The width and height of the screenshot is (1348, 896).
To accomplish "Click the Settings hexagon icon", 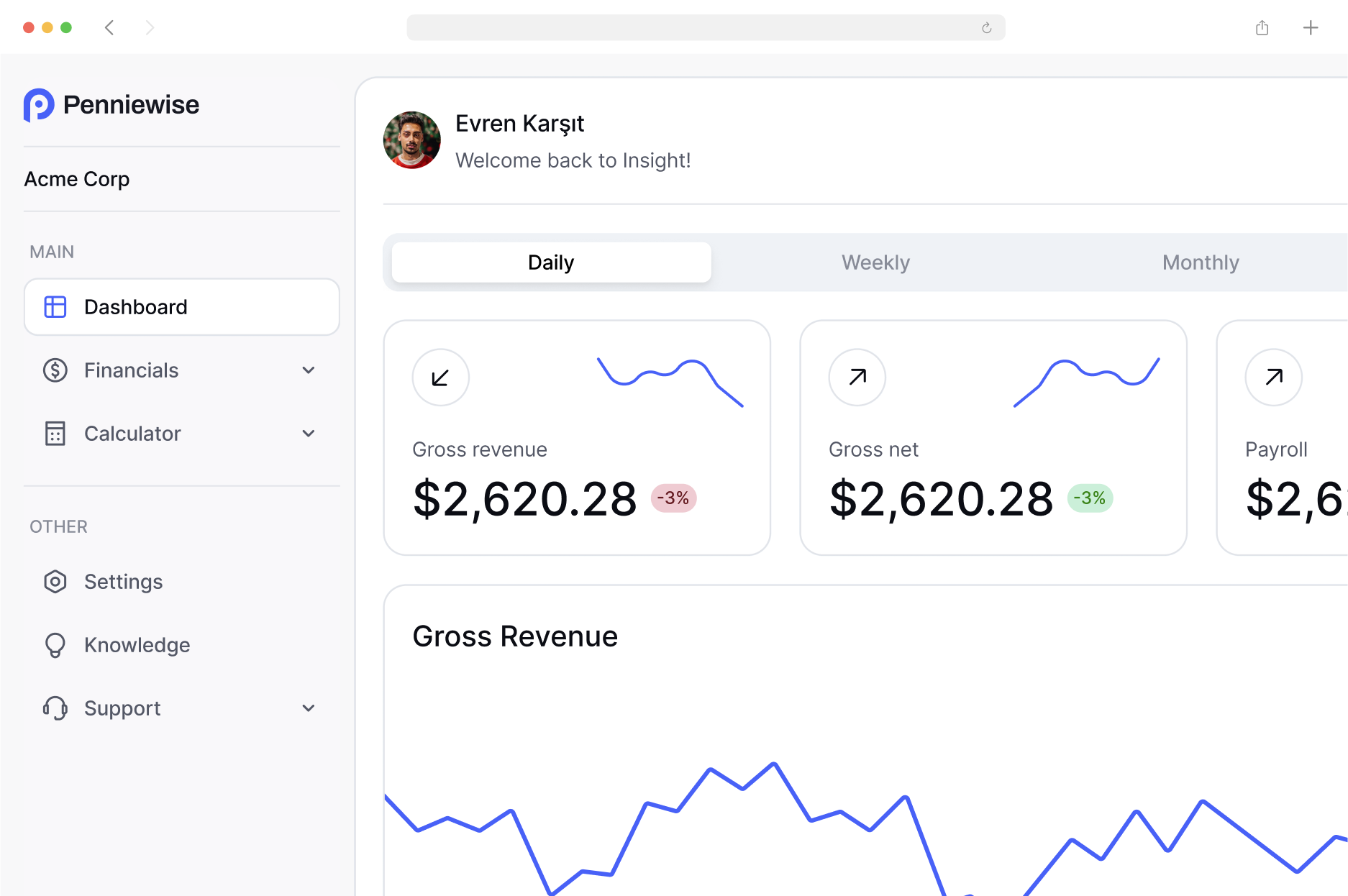I will coord(55,582).
